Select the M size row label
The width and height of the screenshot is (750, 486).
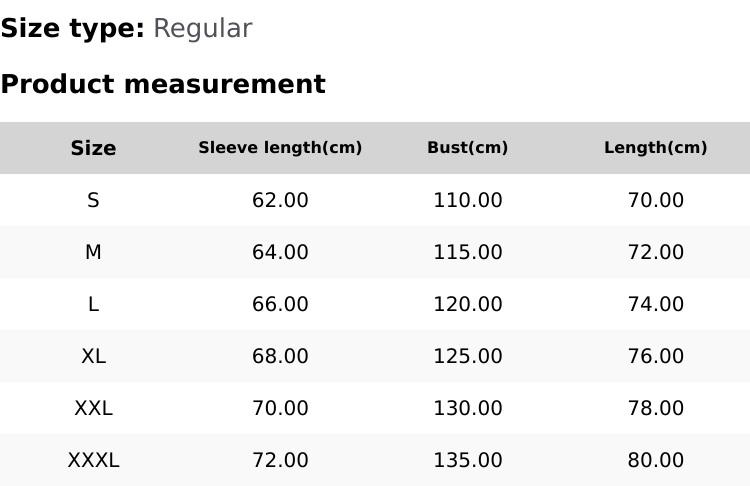tap(93, 252)
